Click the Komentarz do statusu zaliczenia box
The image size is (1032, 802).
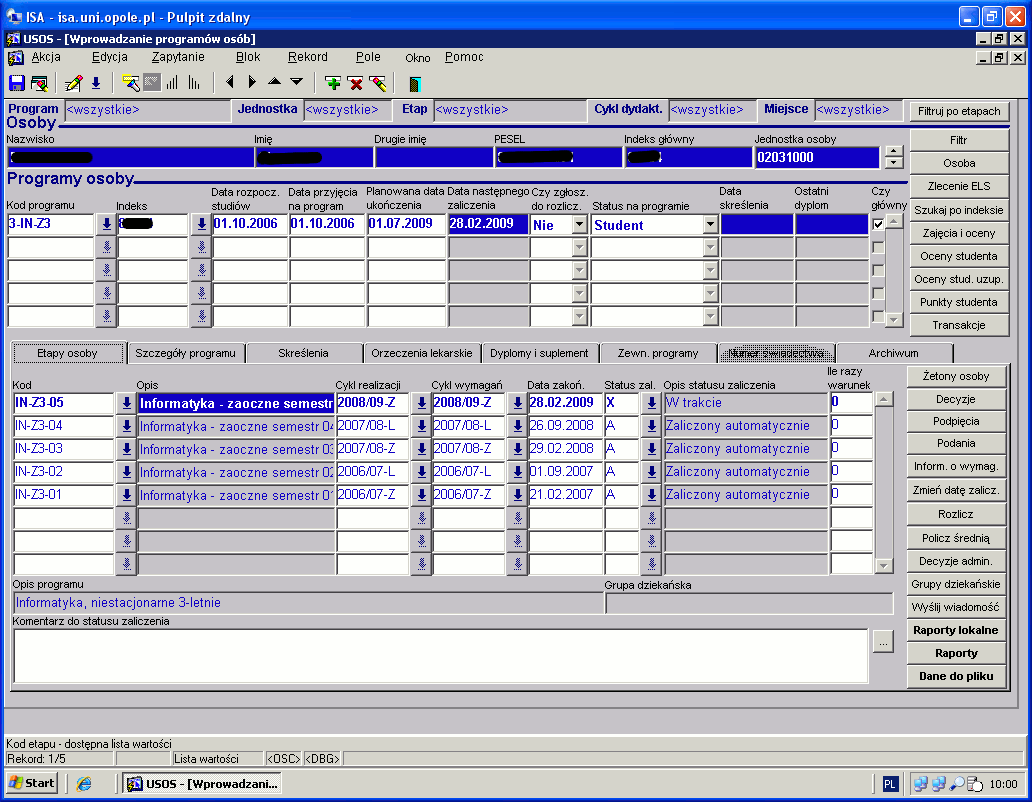click(x=440, y=656)
